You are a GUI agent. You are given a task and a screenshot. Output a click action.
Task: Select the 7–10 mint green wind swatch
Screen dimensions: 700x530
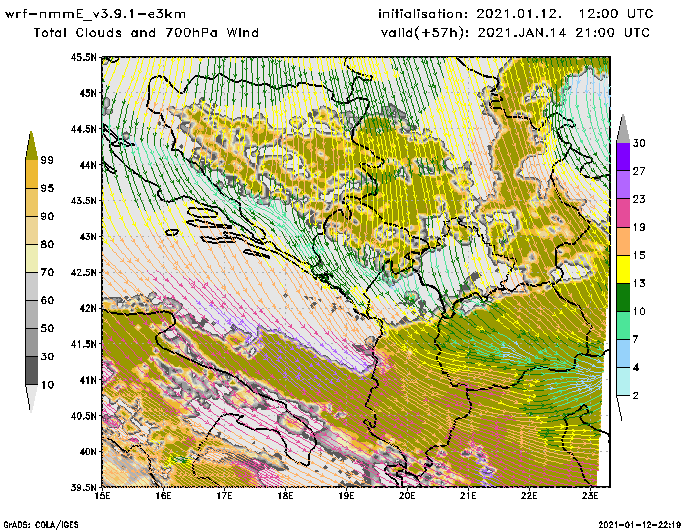tap(623, 326)
